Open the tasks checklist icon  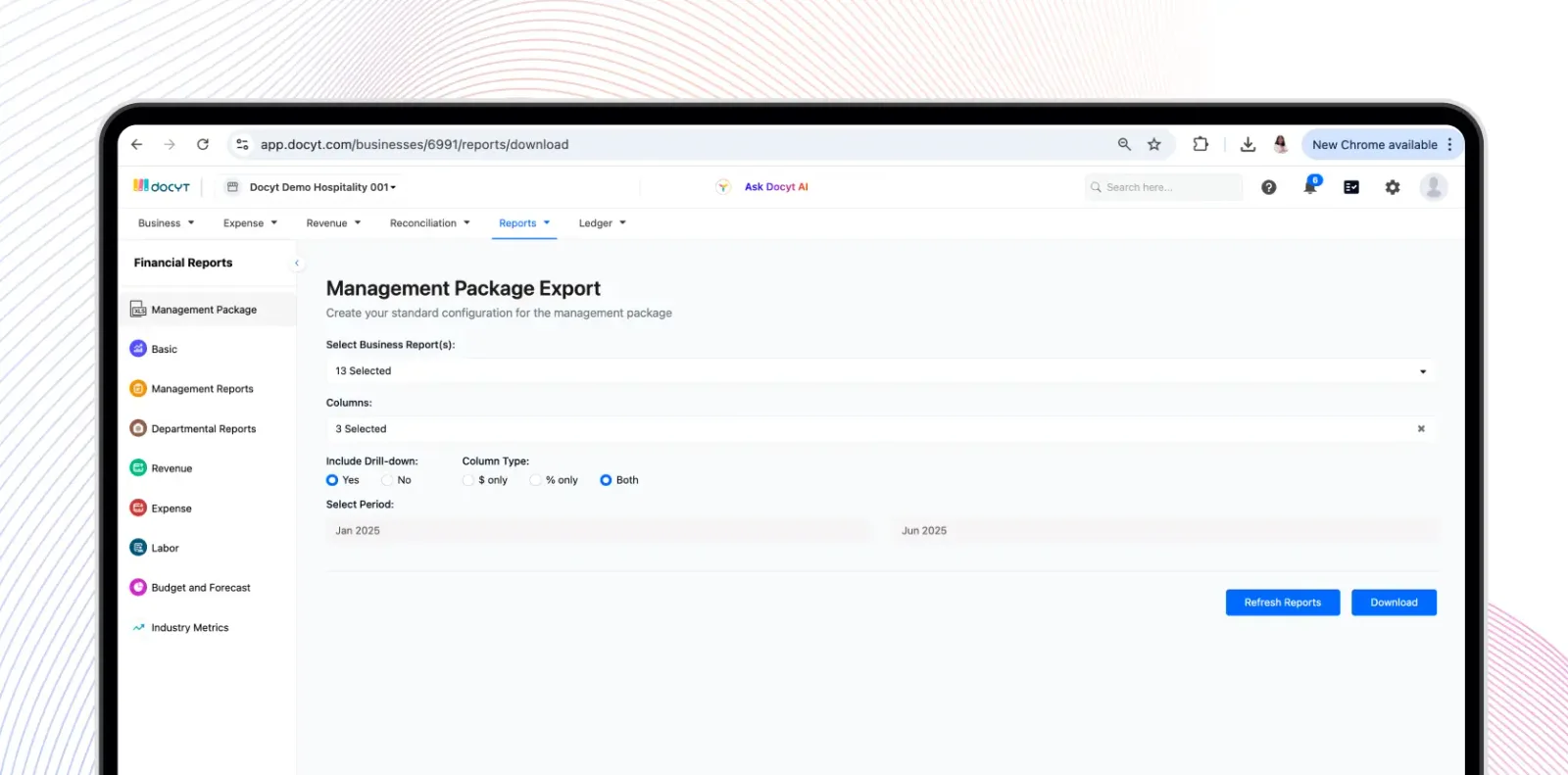(x=1351, y=187)
